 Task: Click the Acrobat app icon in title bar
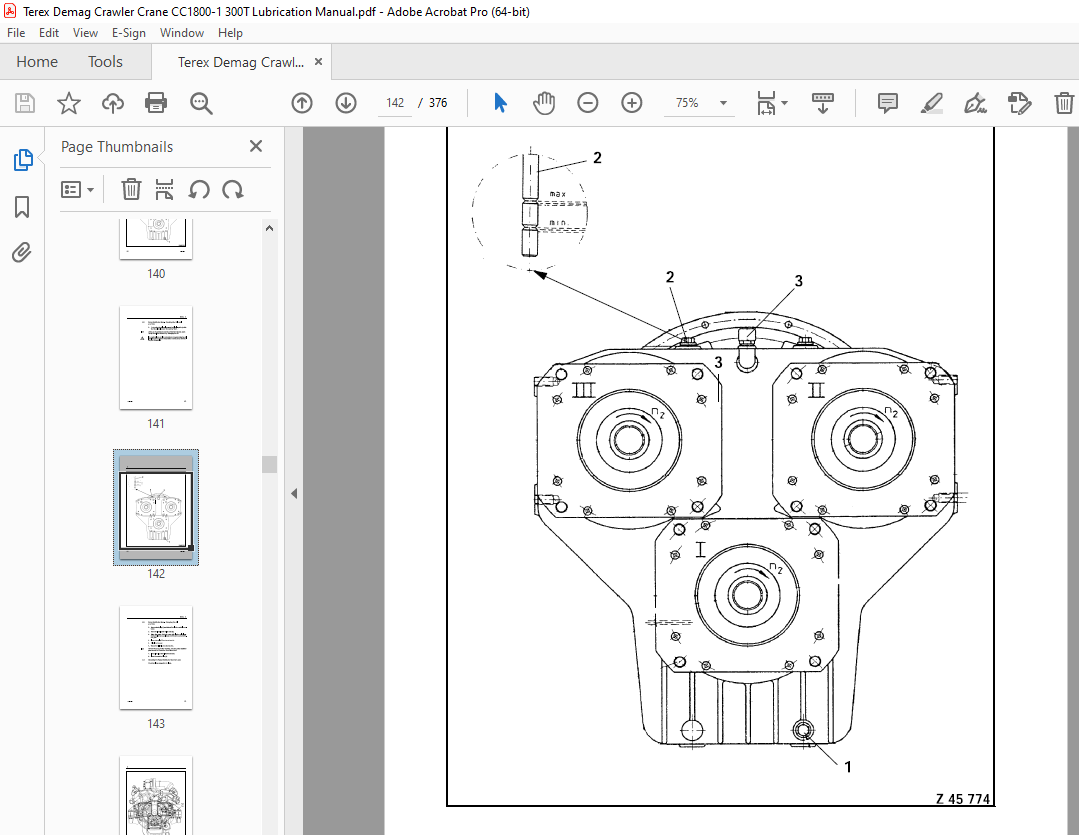coord(10,11)
